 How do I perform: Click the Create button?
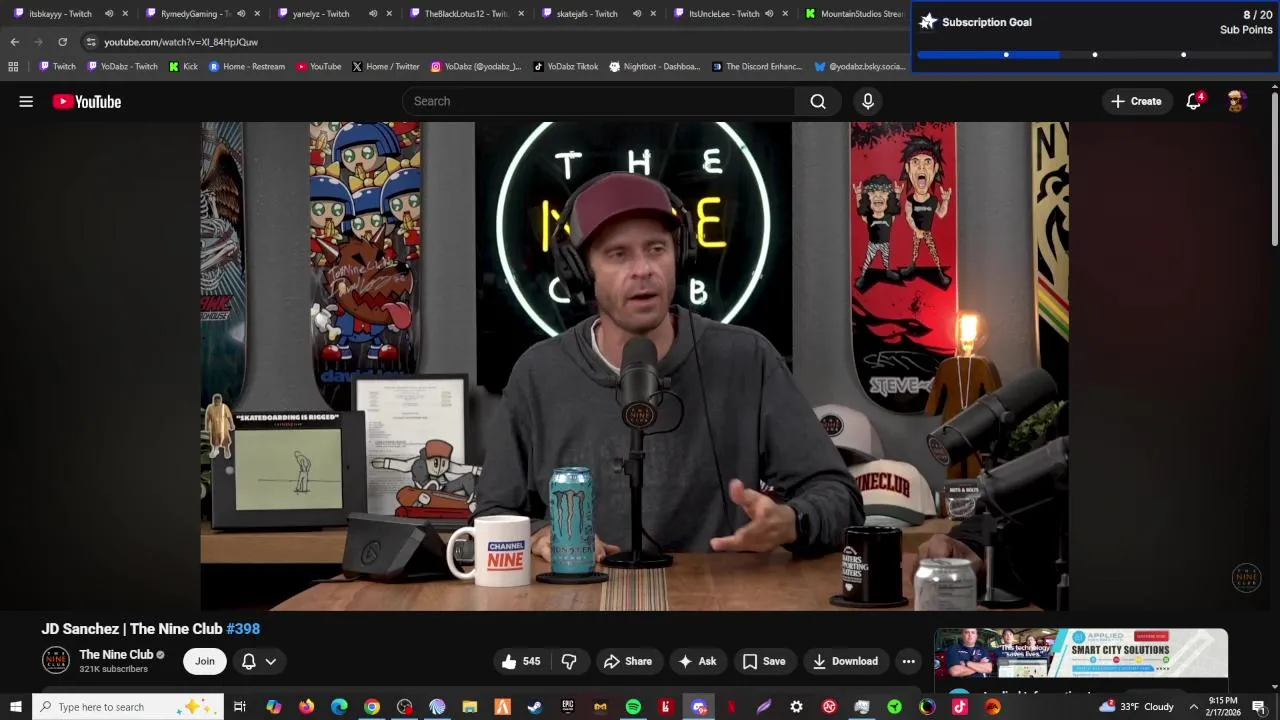(1136, 101)
